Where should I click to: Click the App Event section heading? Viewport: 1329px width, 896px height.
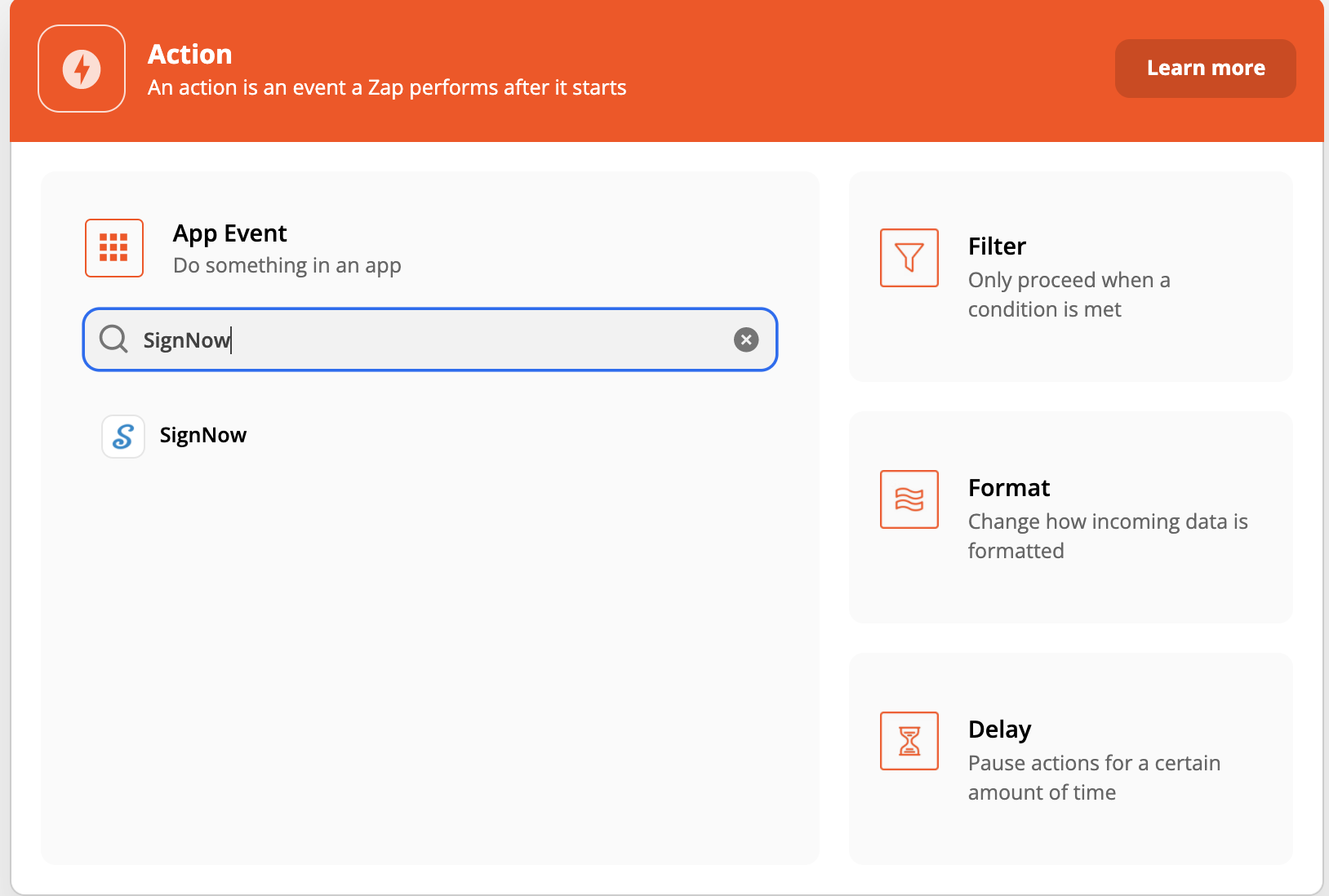(229, 233)
